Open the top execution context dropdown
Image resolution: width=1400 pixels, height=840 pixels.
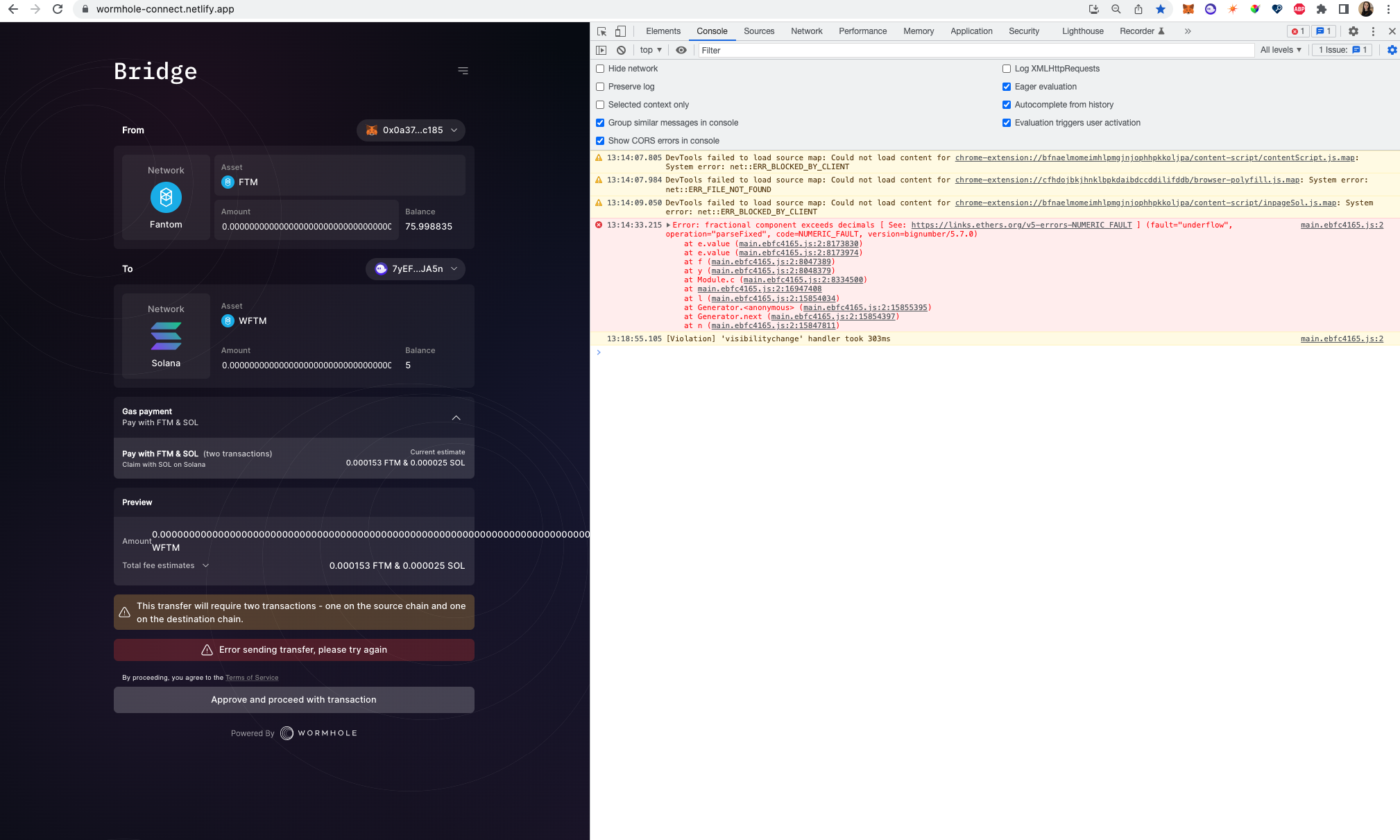click(649, 50)
